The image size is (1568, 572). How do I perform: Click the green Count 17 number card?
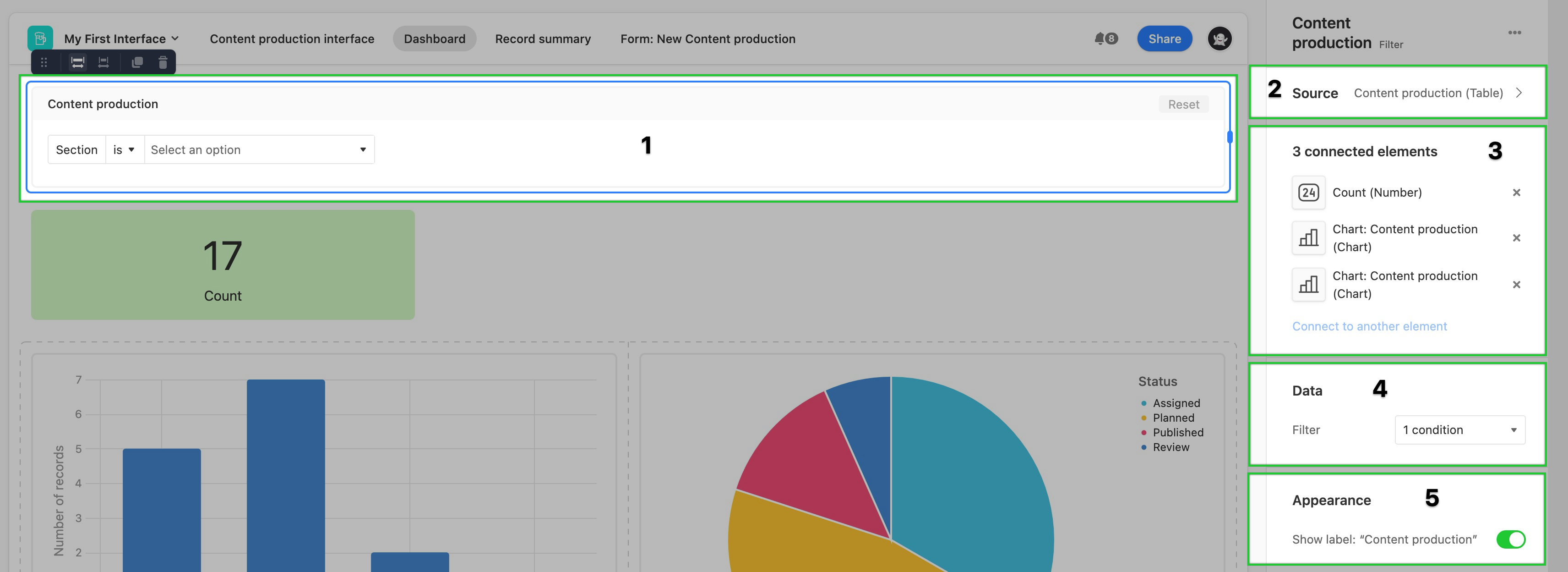tap(223, 265)
